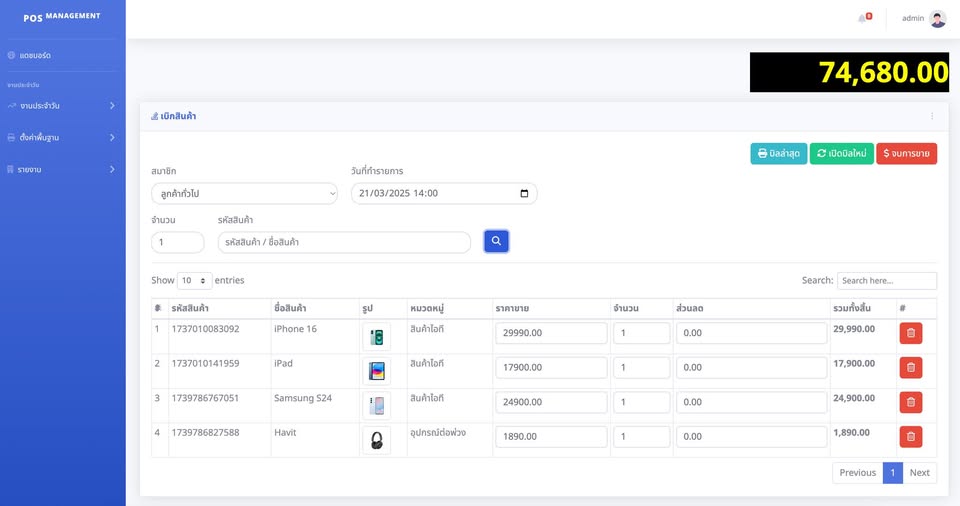Delete the Samsung S24 row
960x506 pixels.
pos(910,402)
